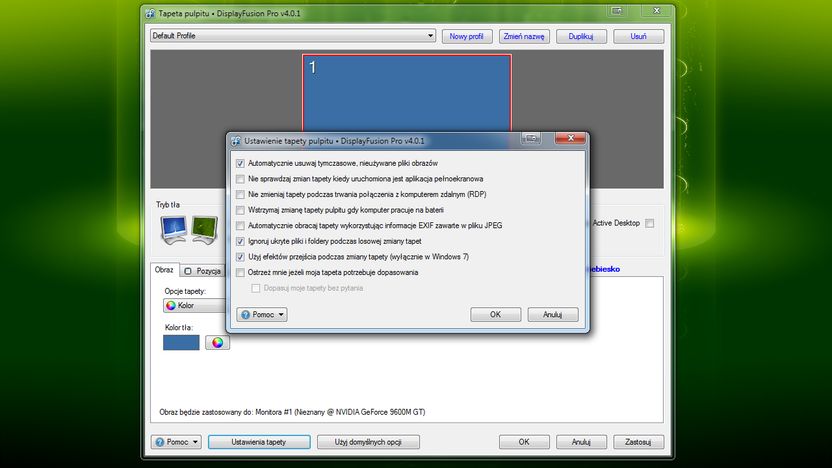Open the Kolor wallpaper options dropdown
832x468 pixels.
click(x=194, y=306)
